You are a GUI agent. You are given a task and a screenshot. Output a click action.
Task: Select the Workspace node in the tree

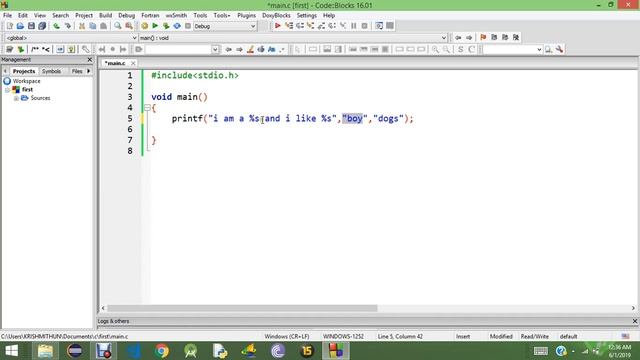26,81
